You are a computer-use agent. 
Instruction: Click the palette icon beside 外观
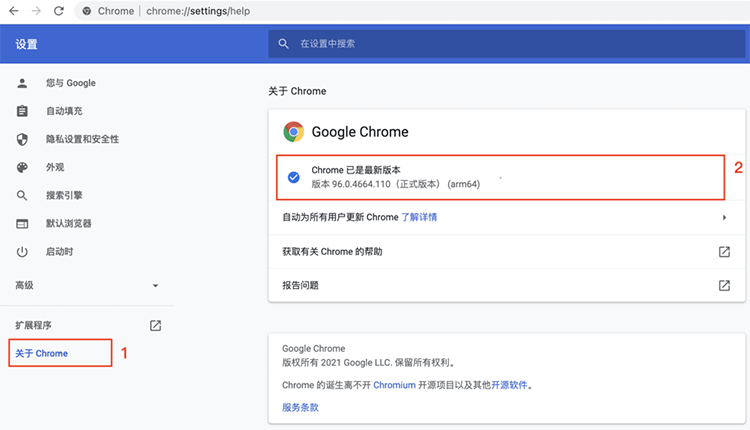[x=22, y=167]
